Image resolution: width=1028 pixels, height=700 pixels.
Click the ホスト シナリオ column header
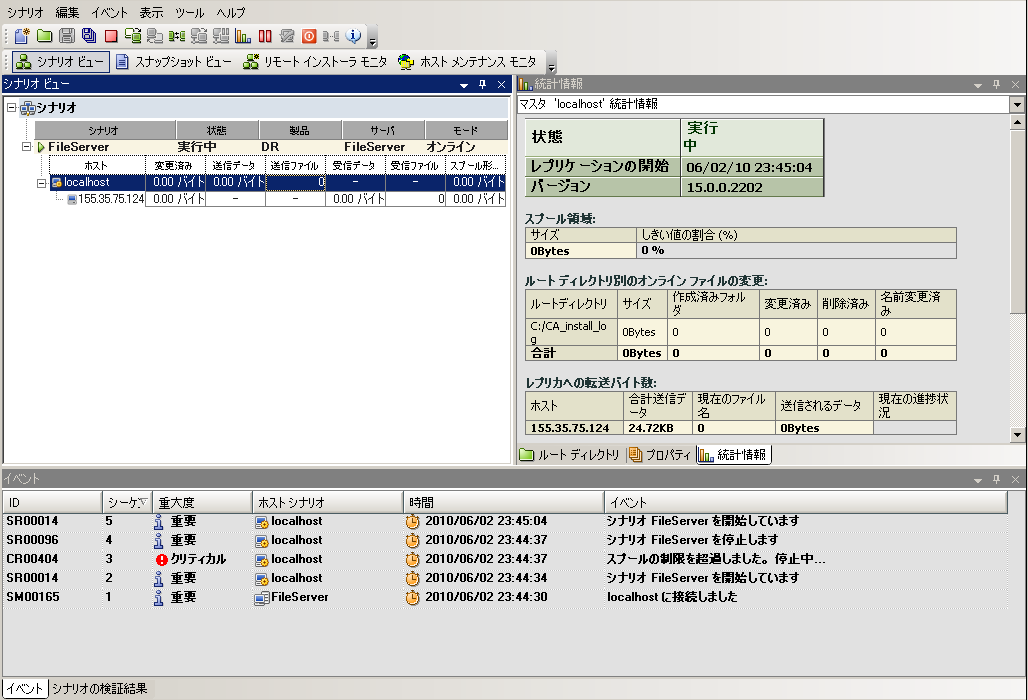328,503
